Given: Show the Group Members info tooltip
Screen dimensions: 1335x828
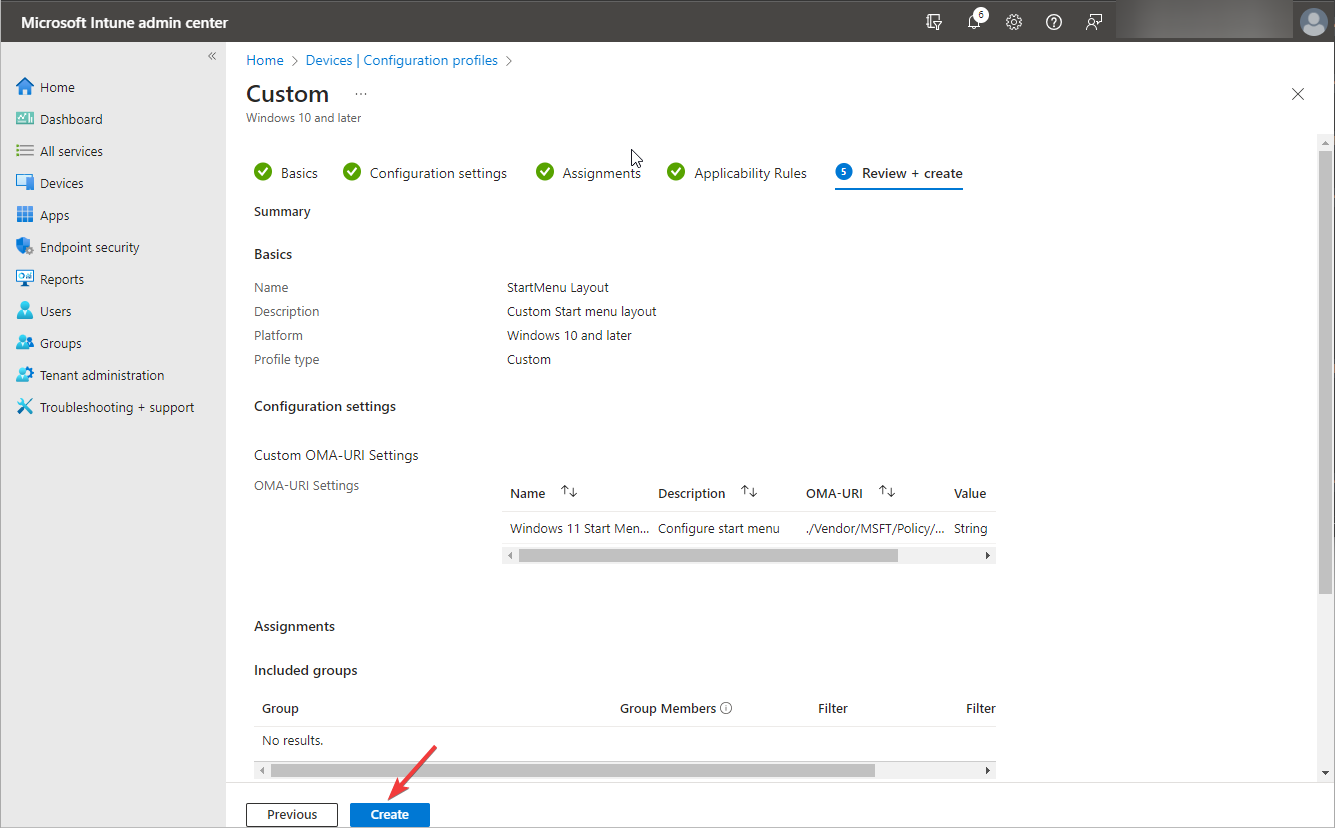Looking at the screenshot, I should click(727, 708).
